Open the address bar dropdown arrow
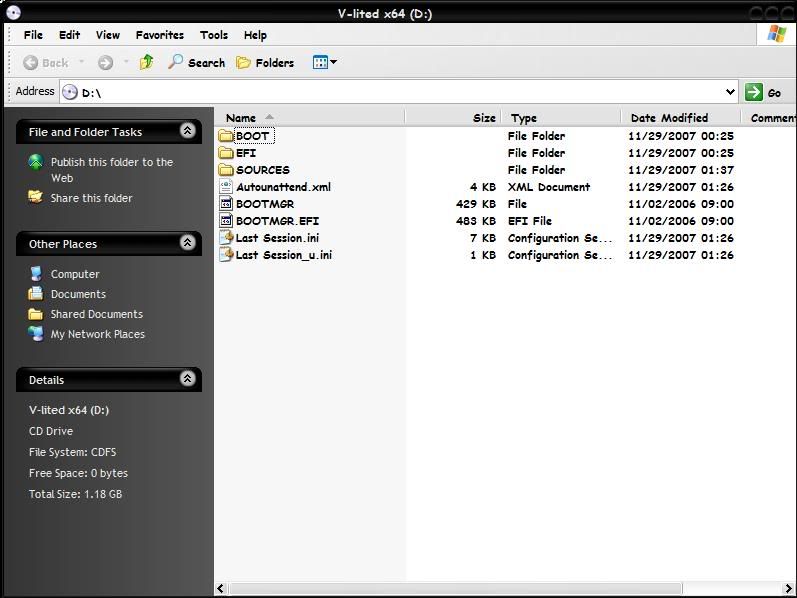The width and height of the screenshot is (797, 598). point(729,92)
